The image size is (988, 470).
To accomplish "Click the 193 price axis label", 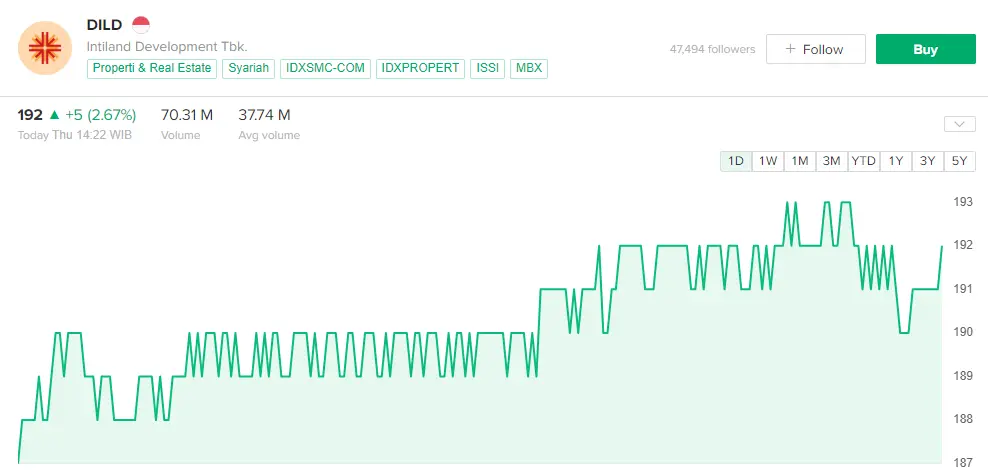I will (x=965, y=202).
